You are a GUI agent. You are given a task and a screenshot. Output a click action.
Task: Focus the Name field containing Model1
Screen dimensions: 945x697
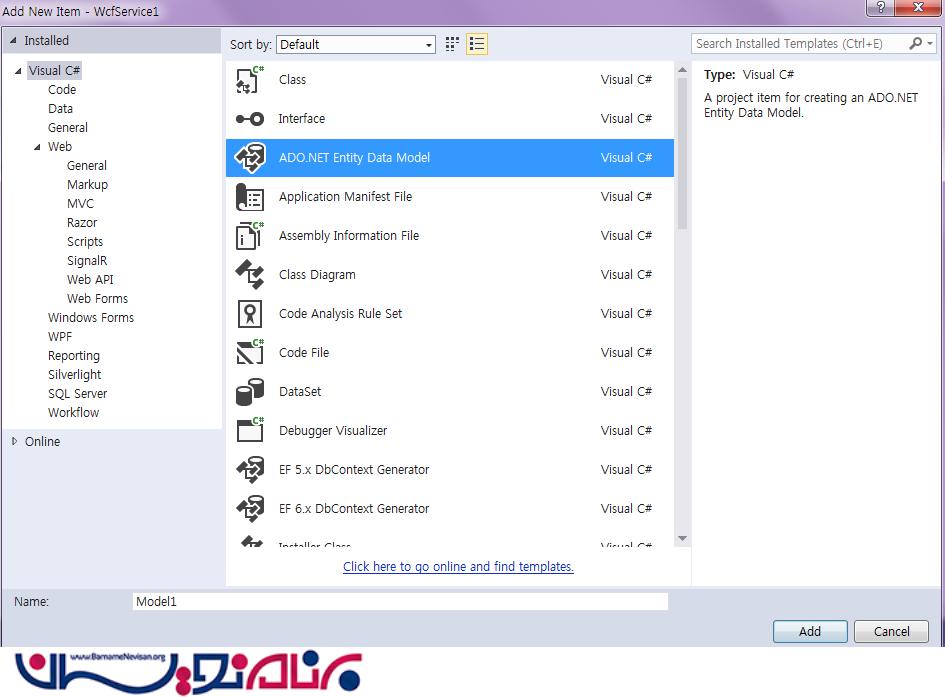click(x=400, y=602)
